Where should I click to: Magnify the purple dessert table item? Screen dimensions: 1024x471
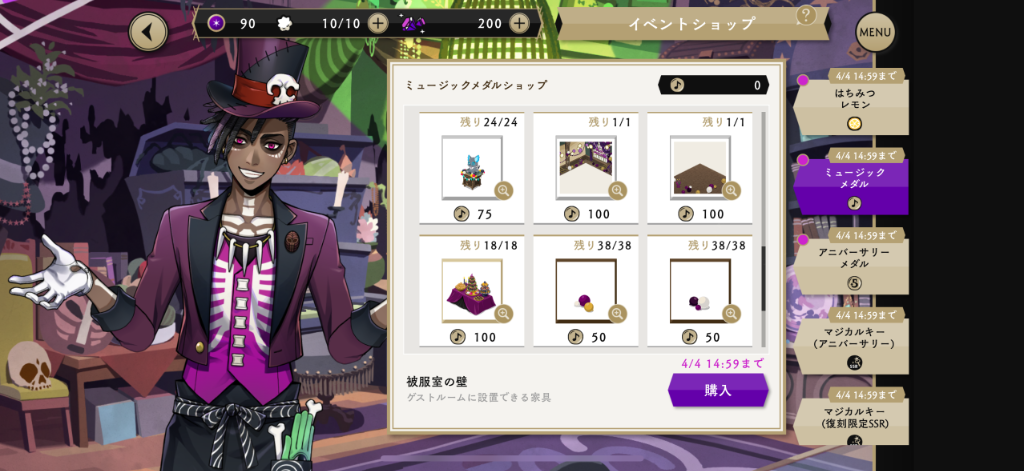point(504,314)
